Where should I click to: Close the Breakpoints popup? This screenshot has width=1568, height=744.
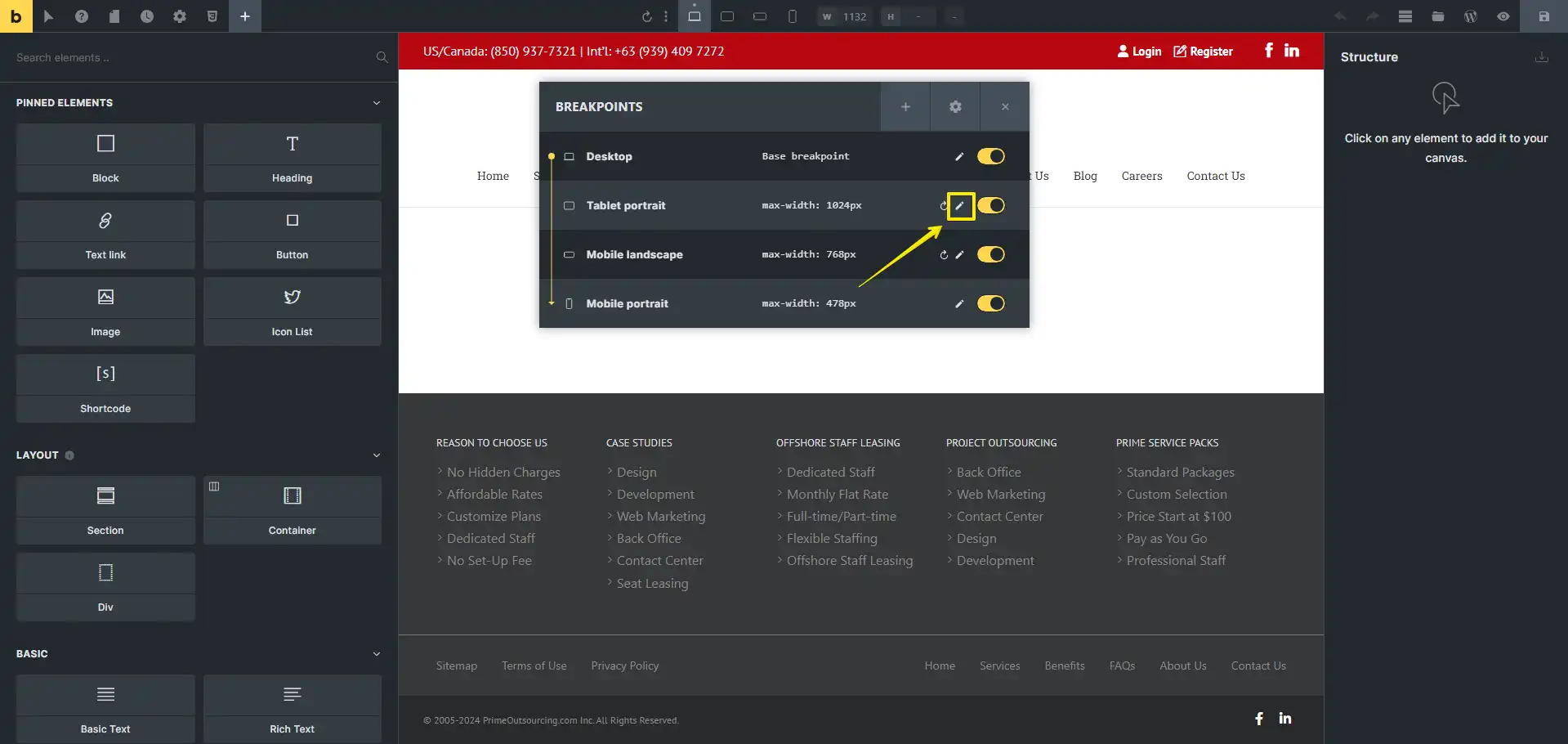1005,106
